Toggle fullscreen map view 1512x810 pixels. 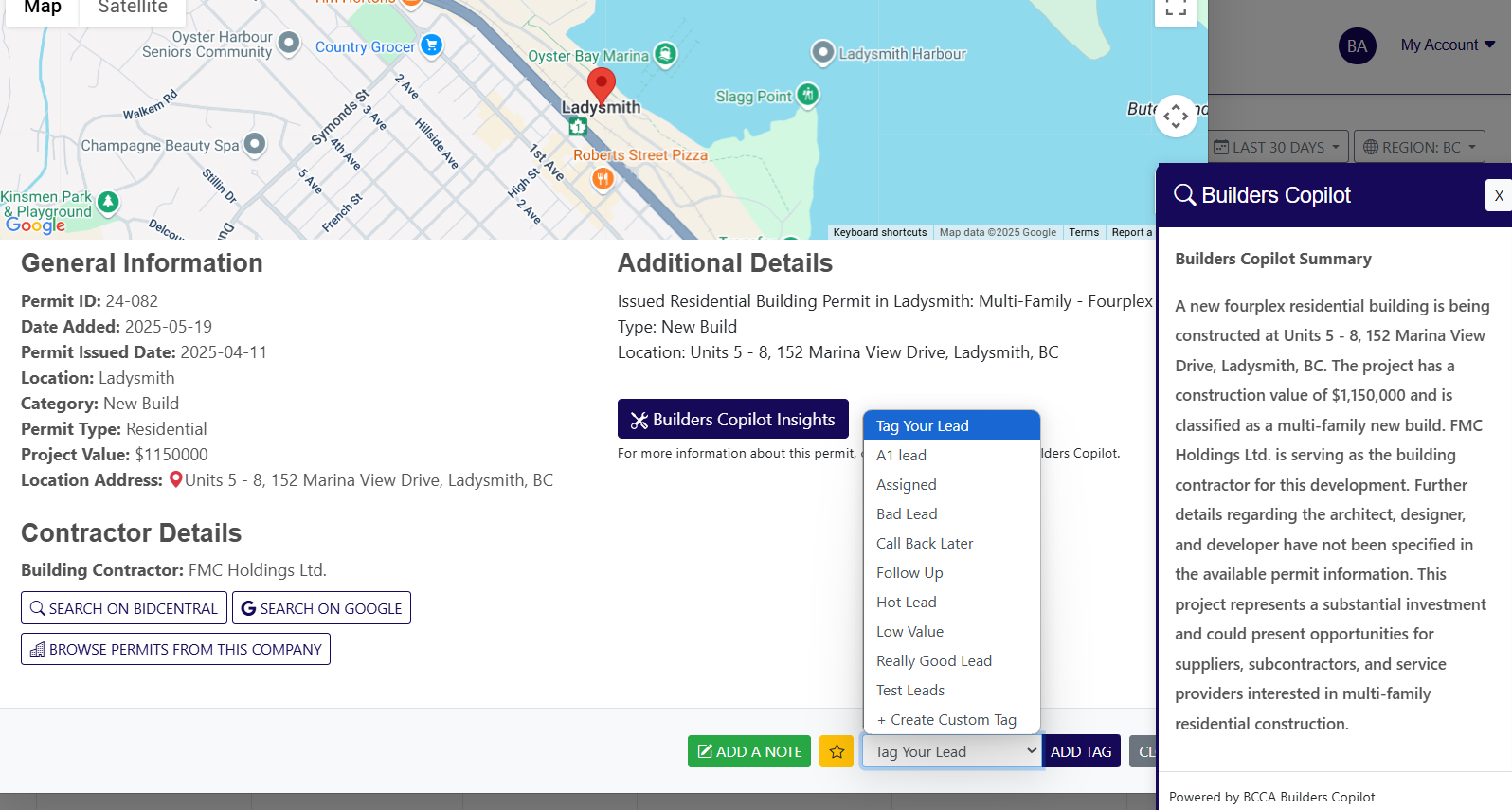tap(1176, 9)
